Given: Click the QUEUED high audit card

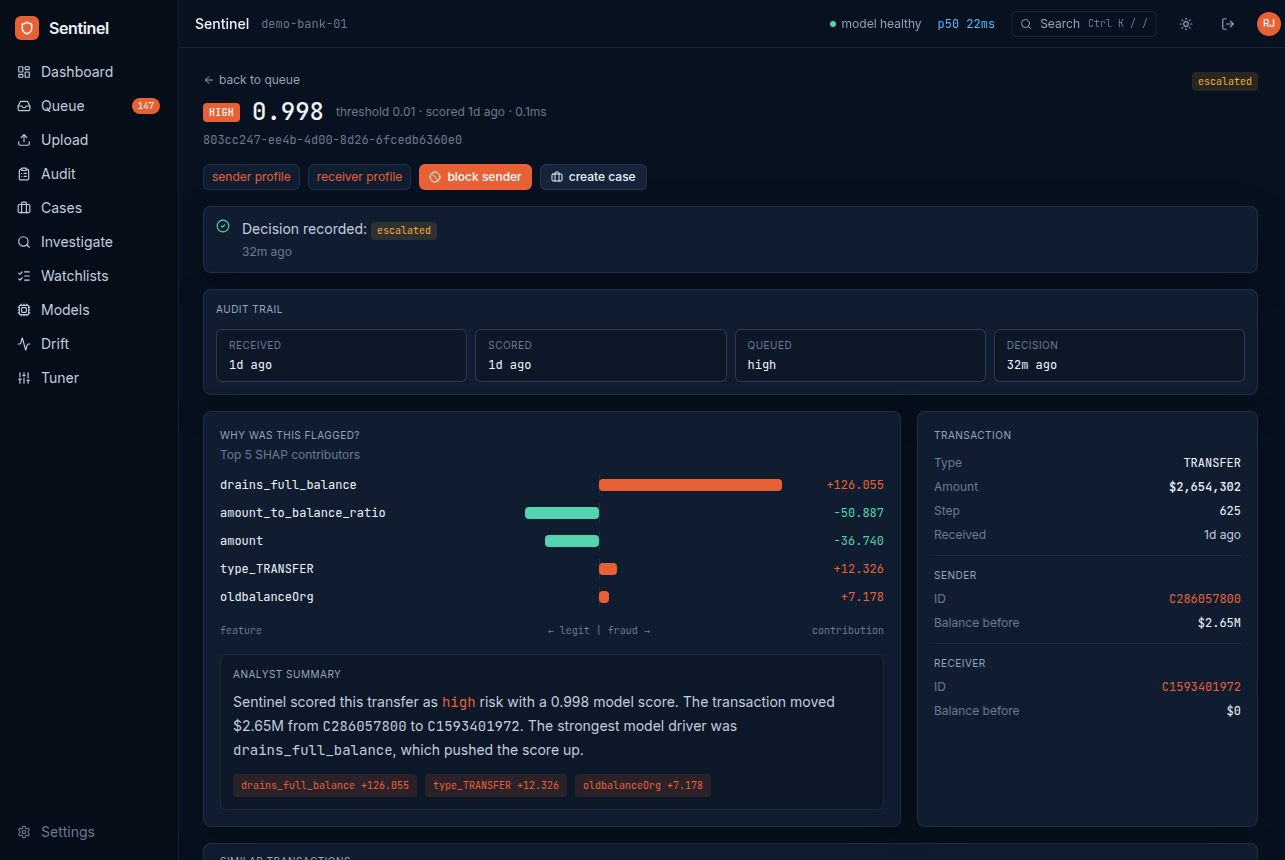Looking at the screenshot, I should (x=860, y=355).
